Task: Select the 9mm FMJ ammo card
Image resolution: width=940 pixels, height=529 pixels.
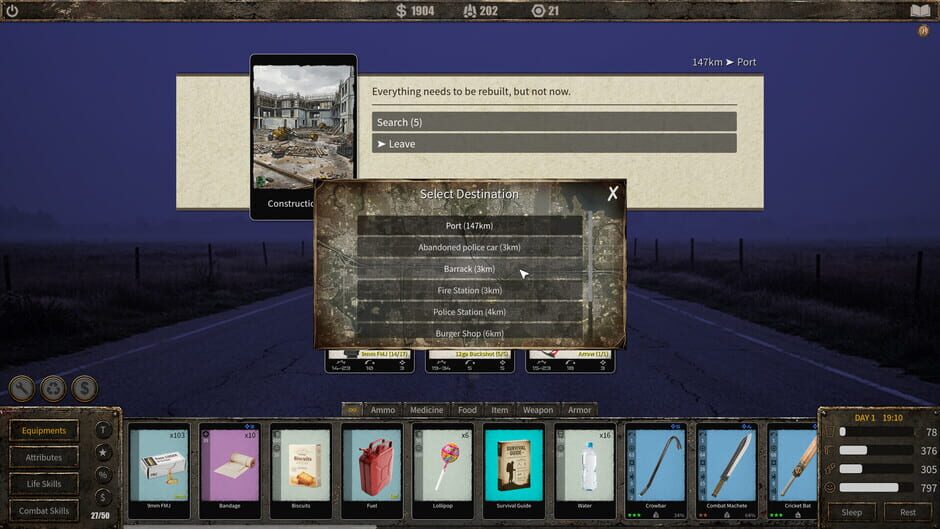Action: pos(159,471)
